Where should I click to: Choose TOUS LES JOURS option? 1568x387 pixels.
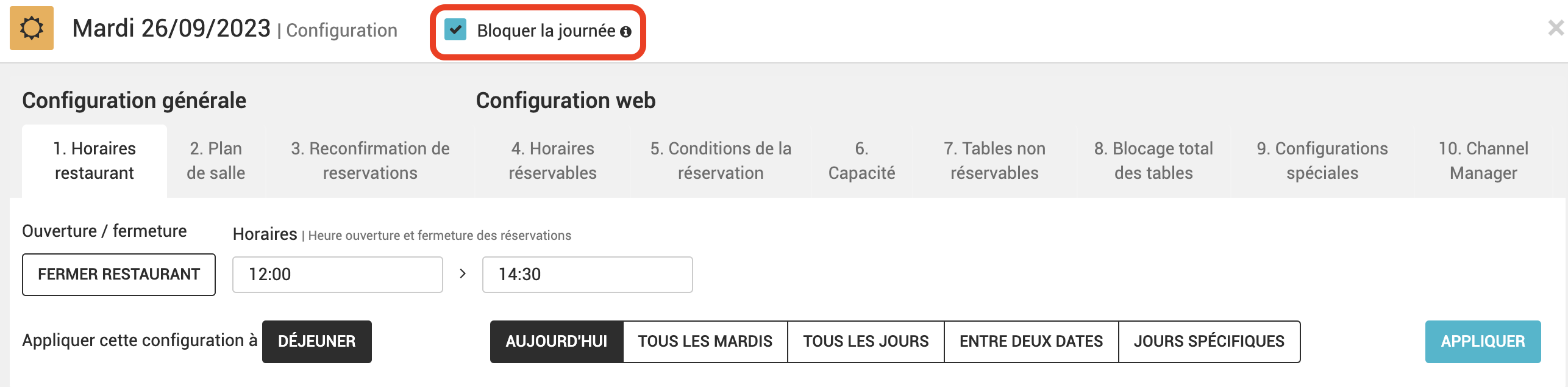[866, 342]
